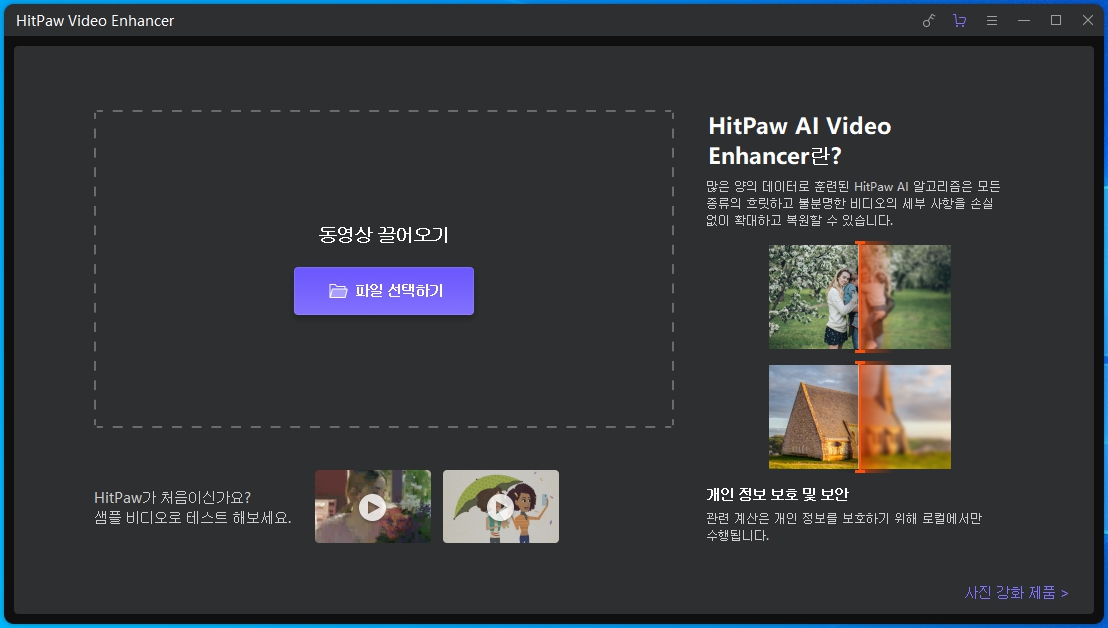Play the cartoon umbrella sample video
This screenshot has height=628, width=1108.
tap(501, 506)
